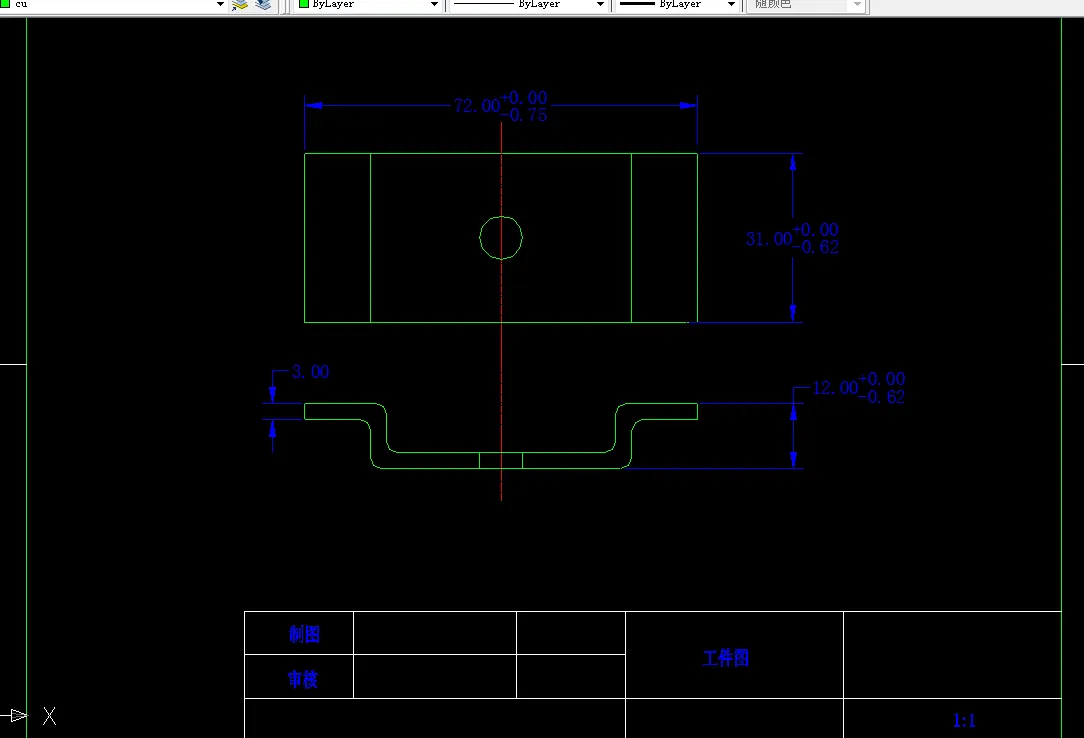This screenshot has width=1084, height=738.
Task: Expand the linetype ByLayer dropdown
Action: (x=602, y=5)
